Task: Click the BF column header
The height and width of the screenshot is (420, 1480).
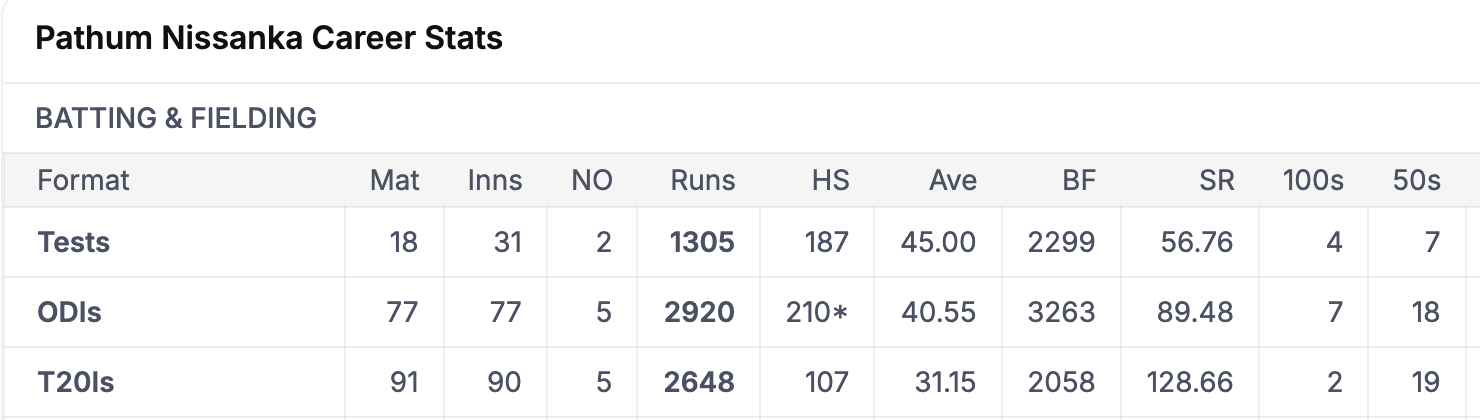Action: [1080, 180]
